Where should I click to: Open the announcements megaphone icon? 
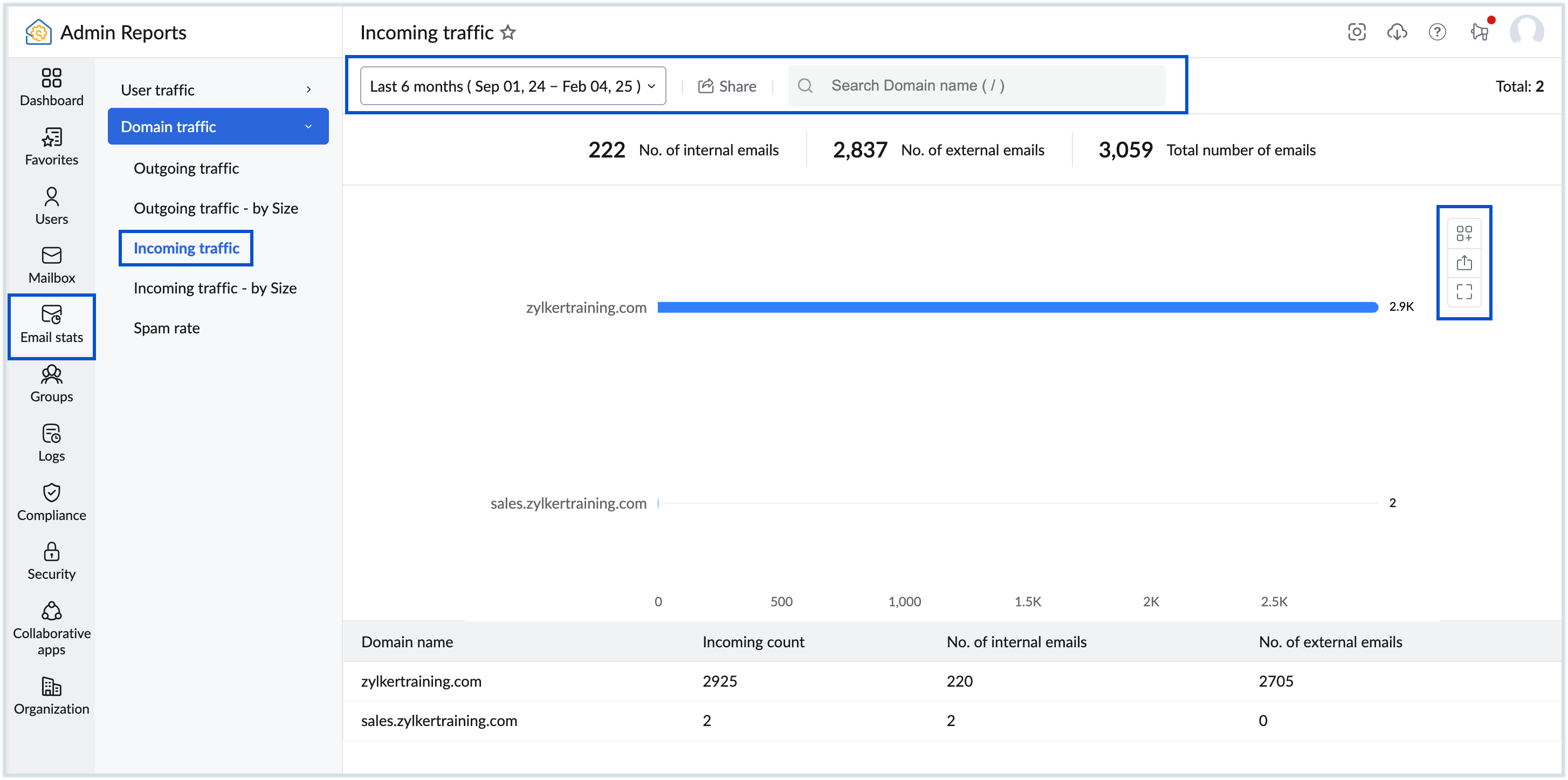pos(1479,32)
